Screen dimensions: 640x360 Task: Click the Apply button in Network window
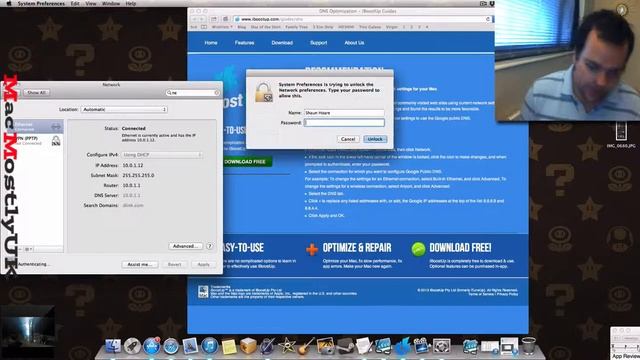coord(203,264)
